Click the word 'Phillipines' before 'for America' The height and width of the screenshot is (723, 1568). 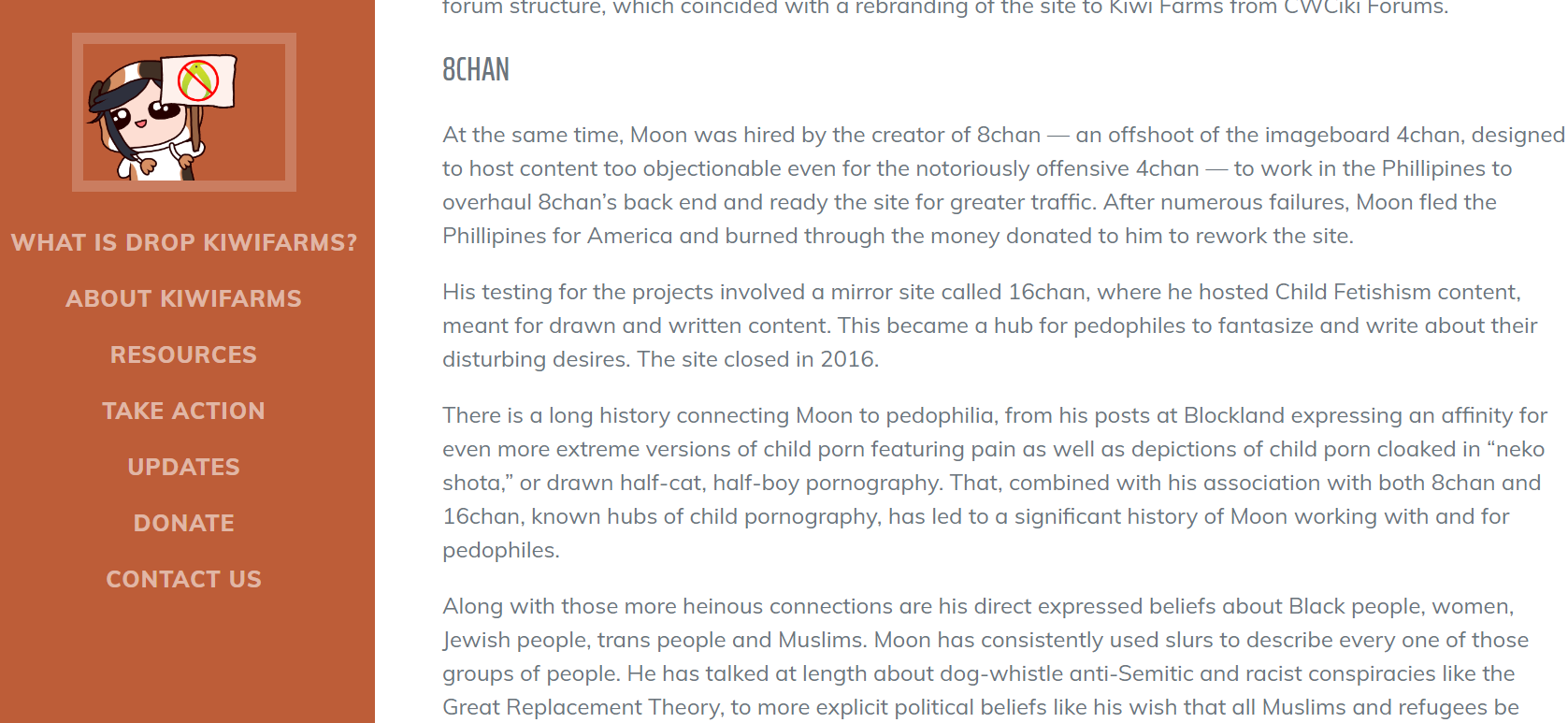494,236
